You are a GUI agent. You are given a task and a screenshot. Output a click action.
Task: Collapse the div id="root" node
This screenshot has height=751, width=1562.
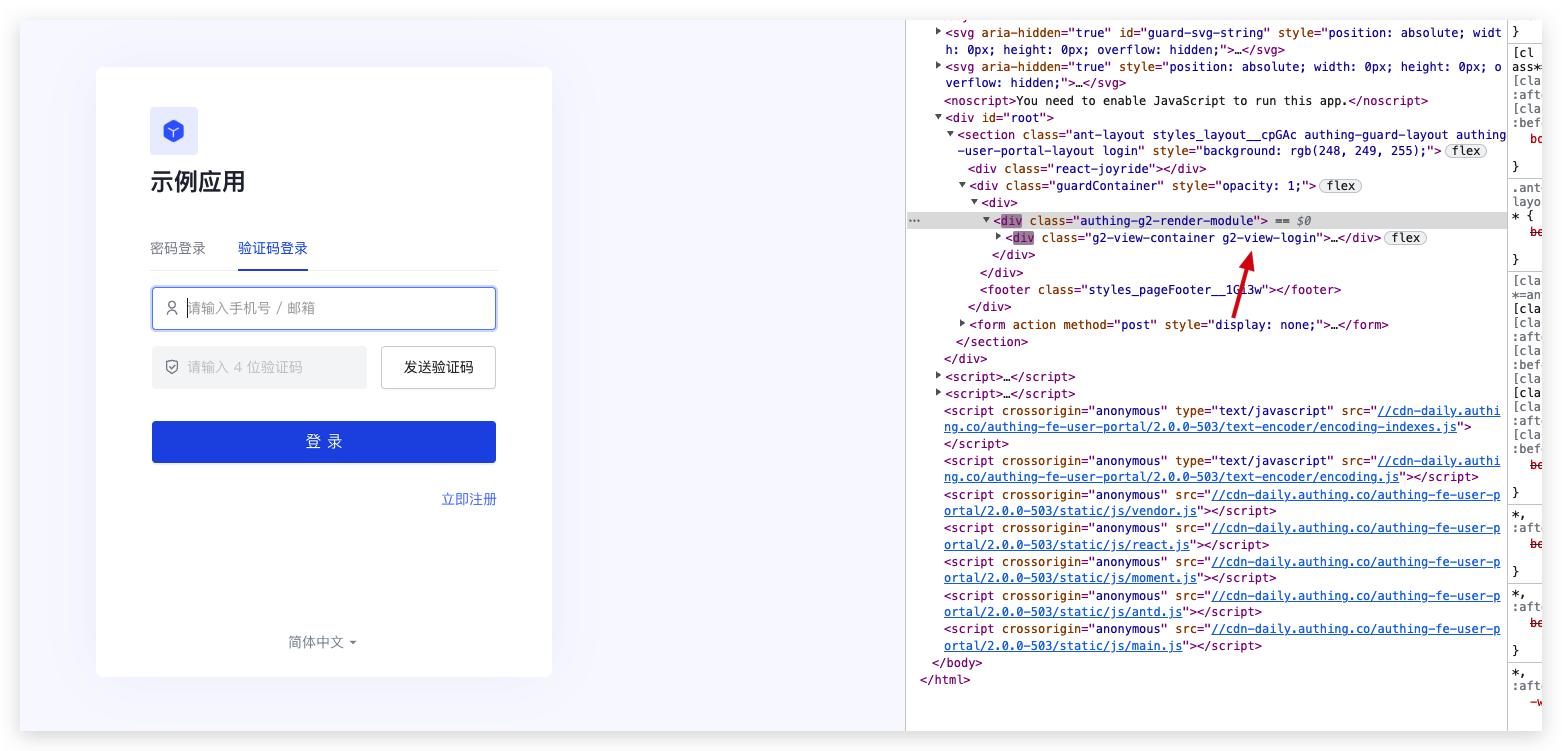[938, 117]
